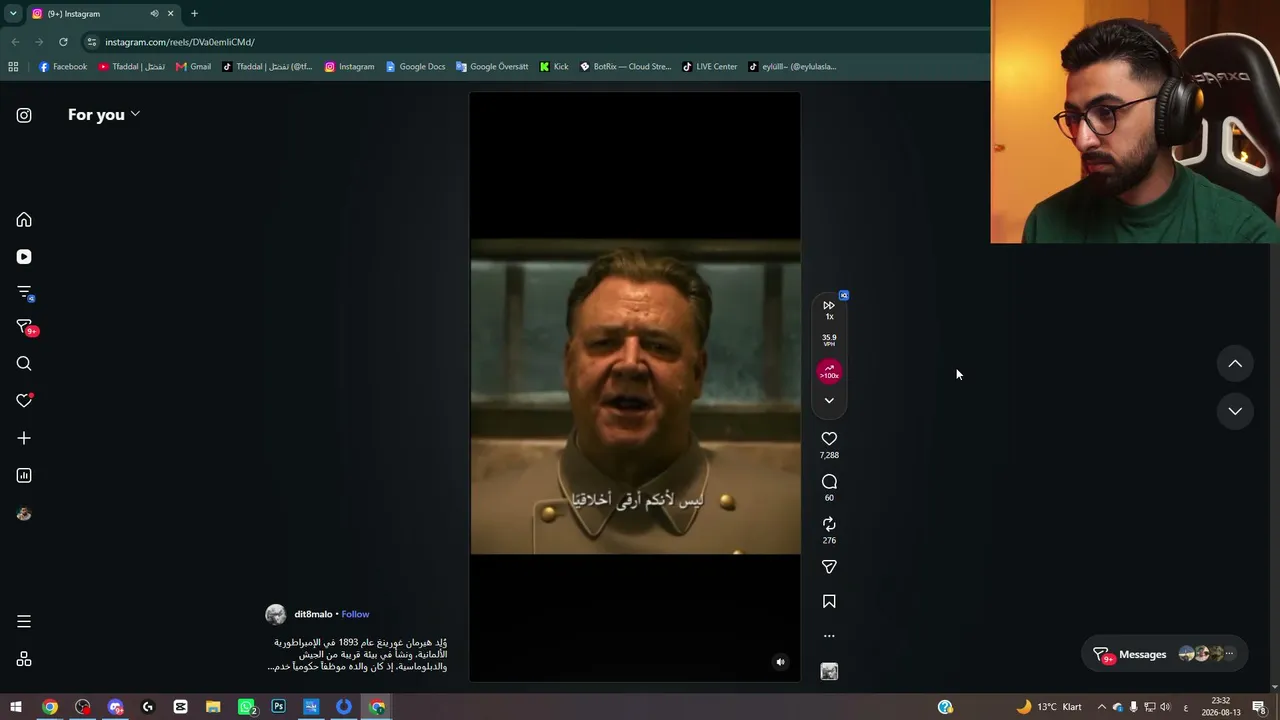Show hidden system tray icons
The height and width of the screenshot is (720, 1280).
tap(1102, 707)
